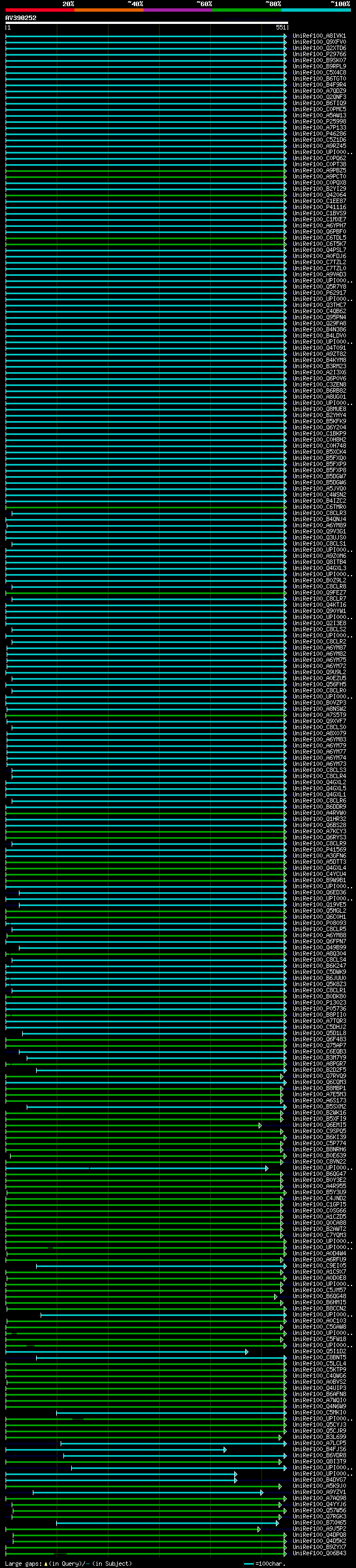The image size is (356, 1568).
Task: Open the UniRef100_P29766 hit label
Action: click(319, 55)
